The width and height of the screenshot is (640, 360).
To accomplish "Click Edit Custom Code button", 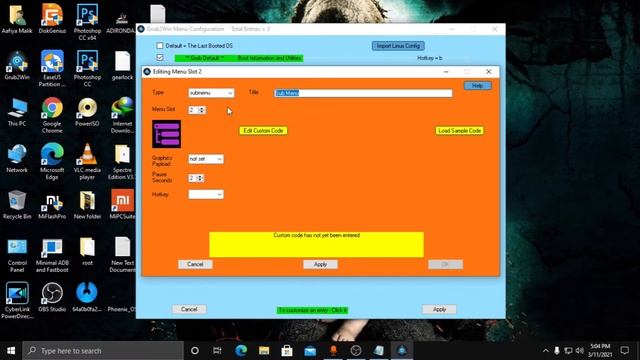I will click(263, 131).
